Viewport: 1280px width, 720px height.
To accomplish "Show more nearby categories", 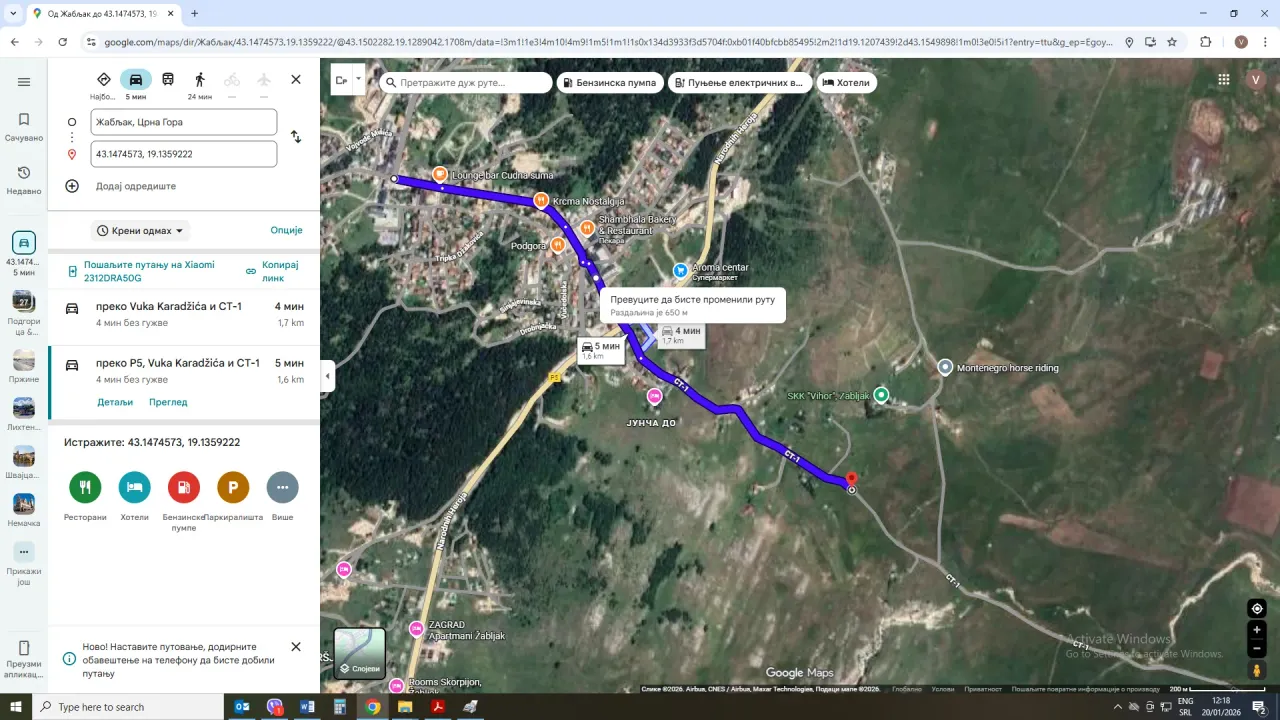I will tap(283, 487).
